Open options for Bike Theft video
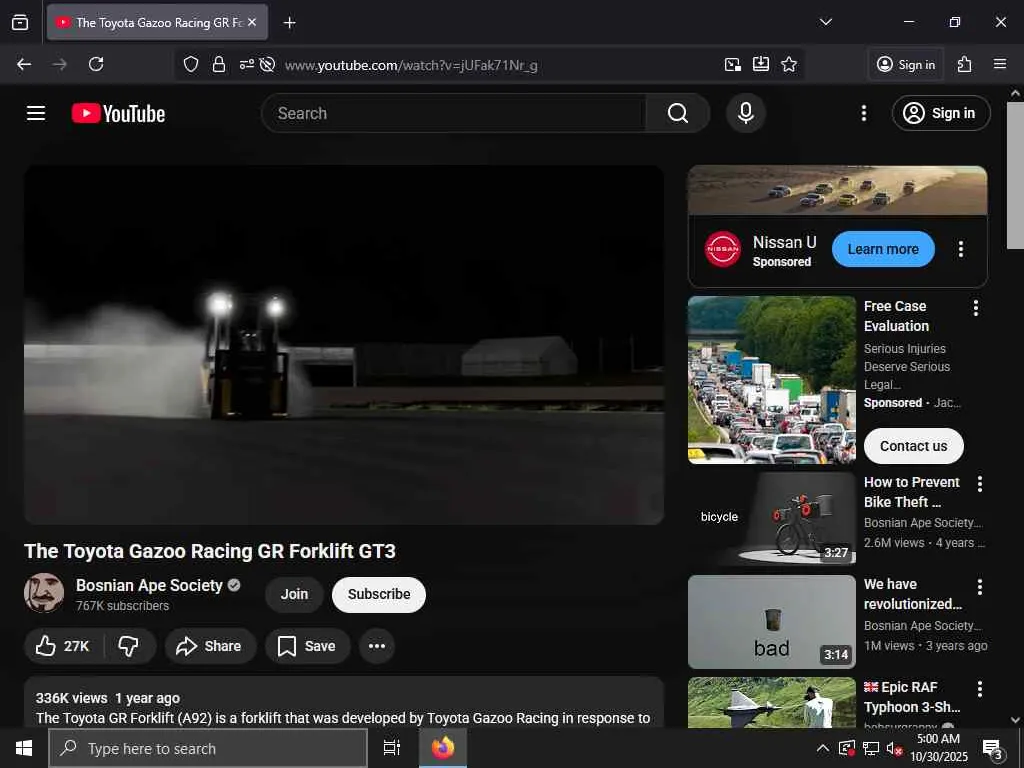 pyautogui.click(x=980, y=483)
